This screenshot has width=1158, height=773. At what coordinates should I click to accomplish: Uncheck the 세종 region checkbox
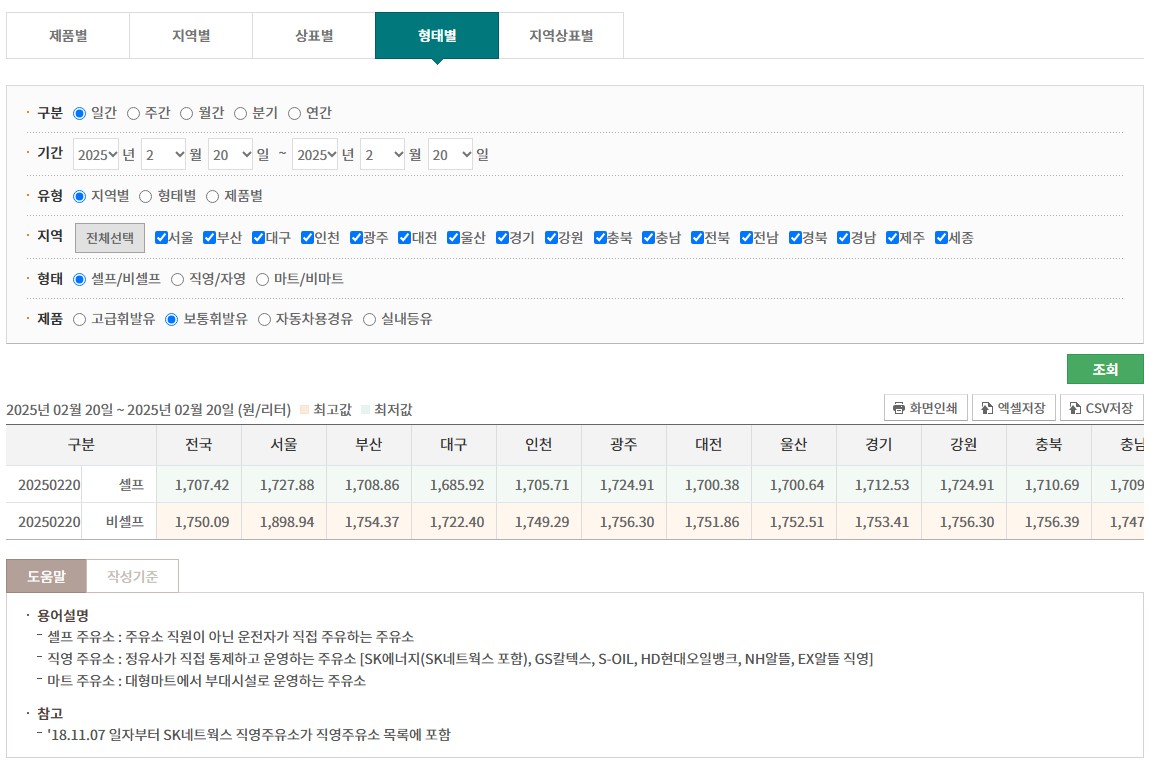(x=941, y=238)
